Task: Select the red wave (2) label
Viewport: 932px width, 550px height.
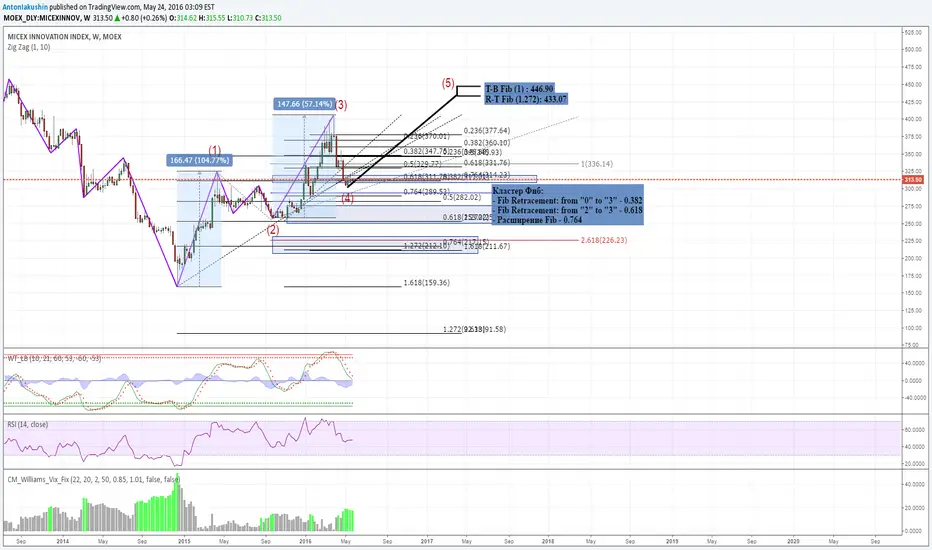Action: (273, 230)
